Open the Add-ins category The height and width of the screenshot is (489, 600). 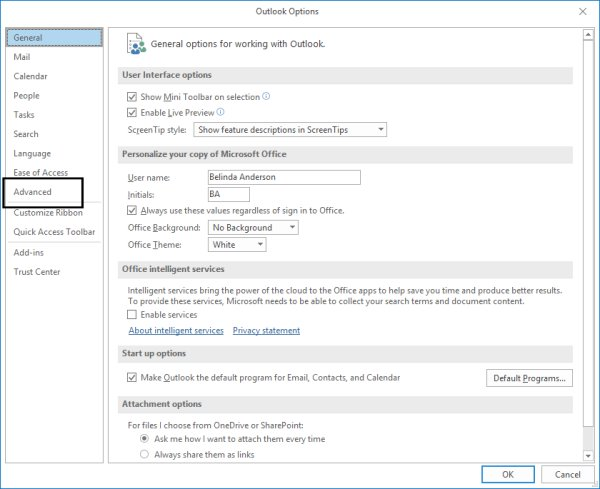(x=54, y=253)
